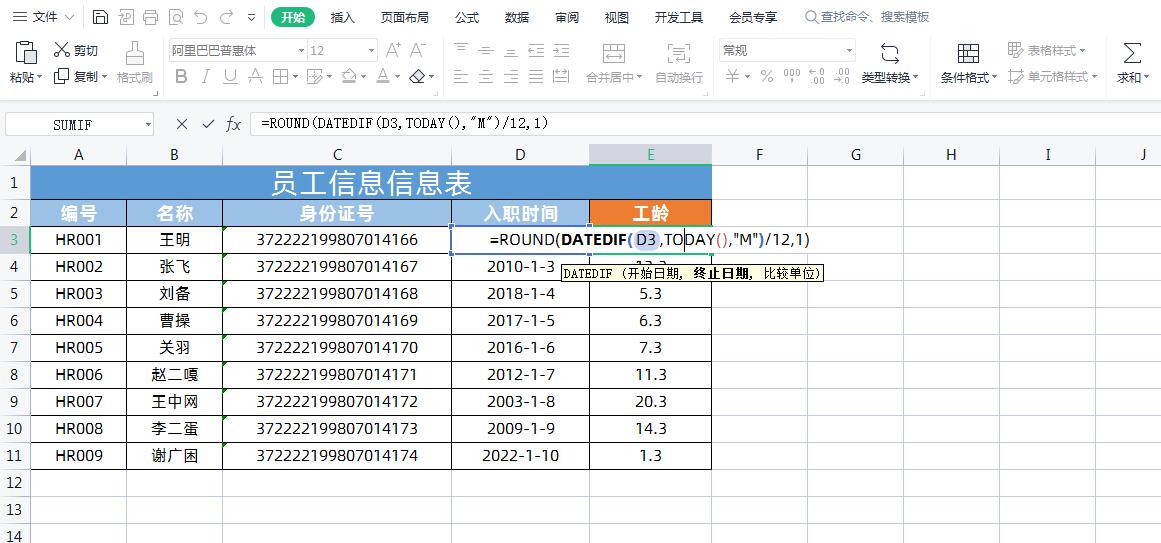This screenshot has width=1161, height=543.
Task: Open the Developer Tools (开发工具) tab
Action: point(679,17)
